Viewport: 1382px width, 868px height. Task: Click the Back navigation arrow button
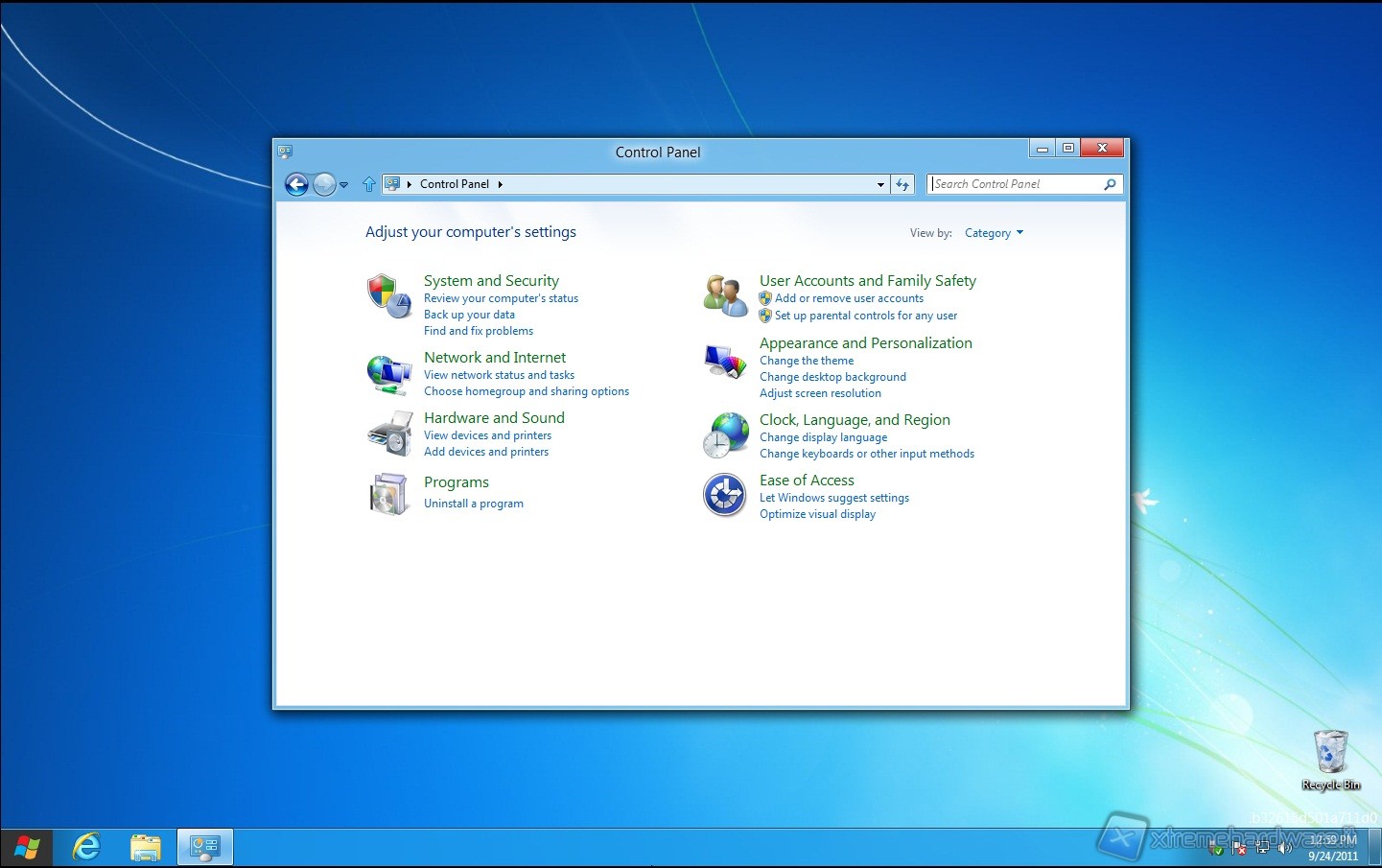coord(297,184)
